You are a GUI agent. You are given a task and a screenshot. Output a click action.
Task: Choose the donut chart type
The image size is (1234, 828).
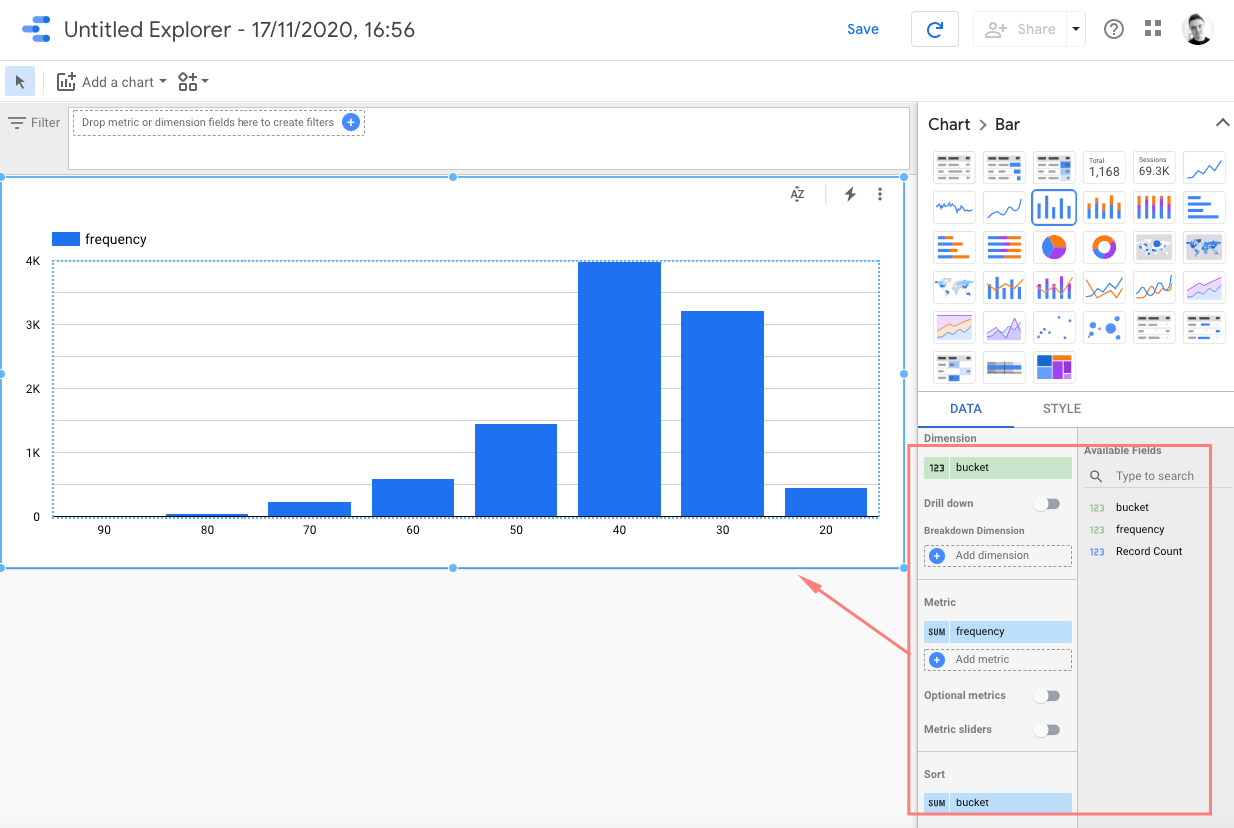click(x=1104, y=247)
